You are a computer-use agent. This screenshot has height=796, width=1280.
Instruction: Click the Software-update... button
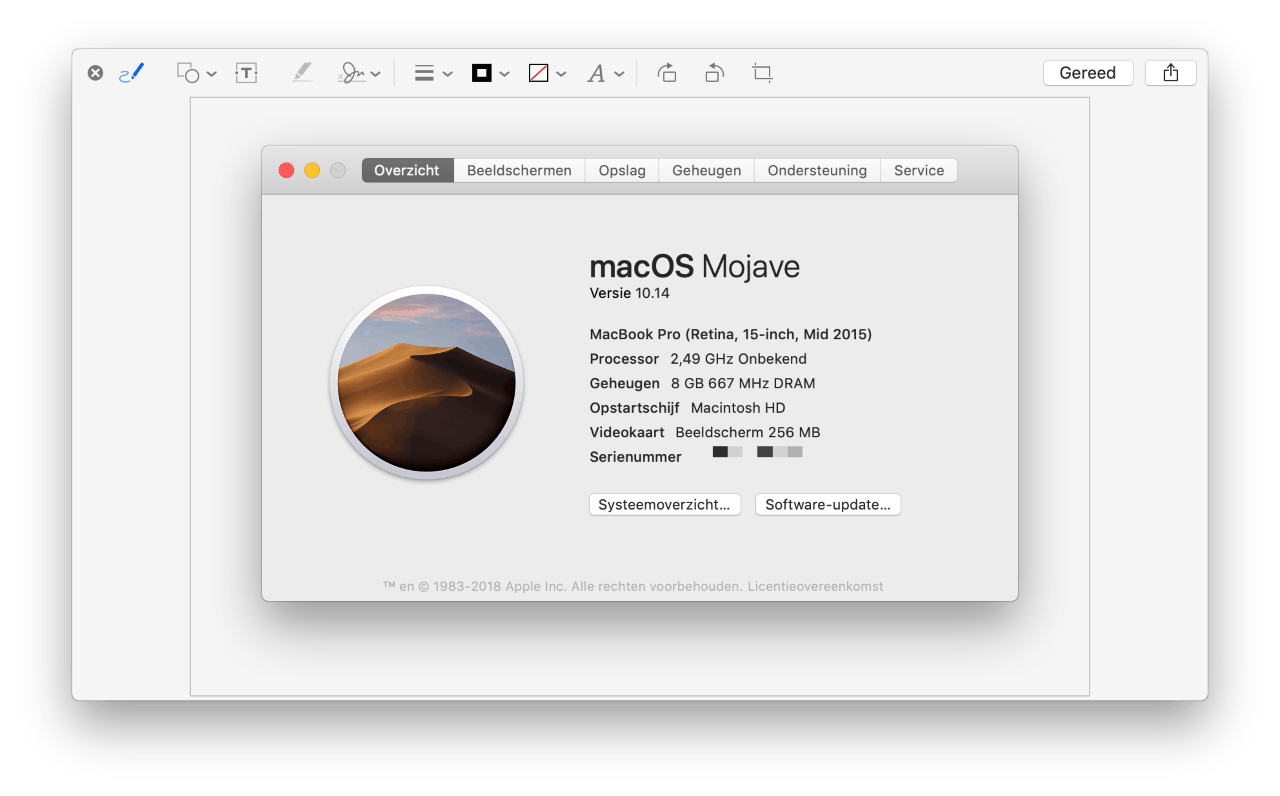[x=828, y=505]
